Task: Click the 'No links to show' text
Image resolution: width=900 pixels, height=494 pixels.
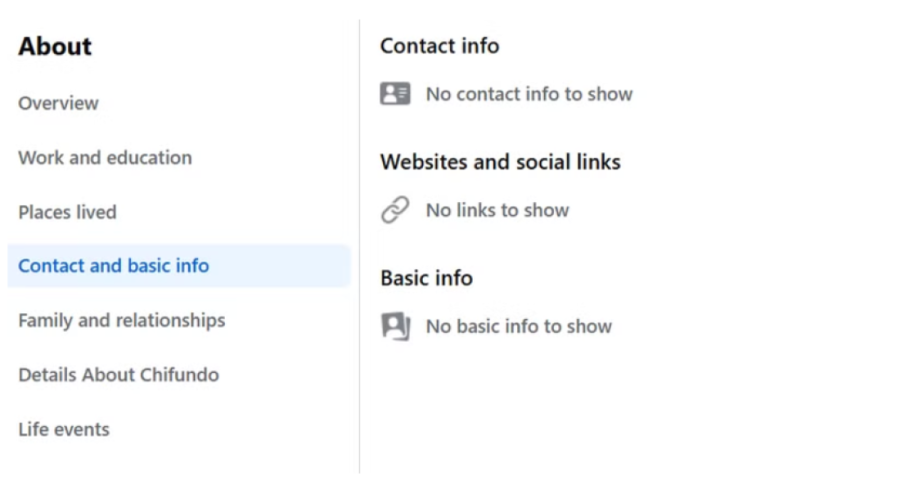Action: point(497,210)
